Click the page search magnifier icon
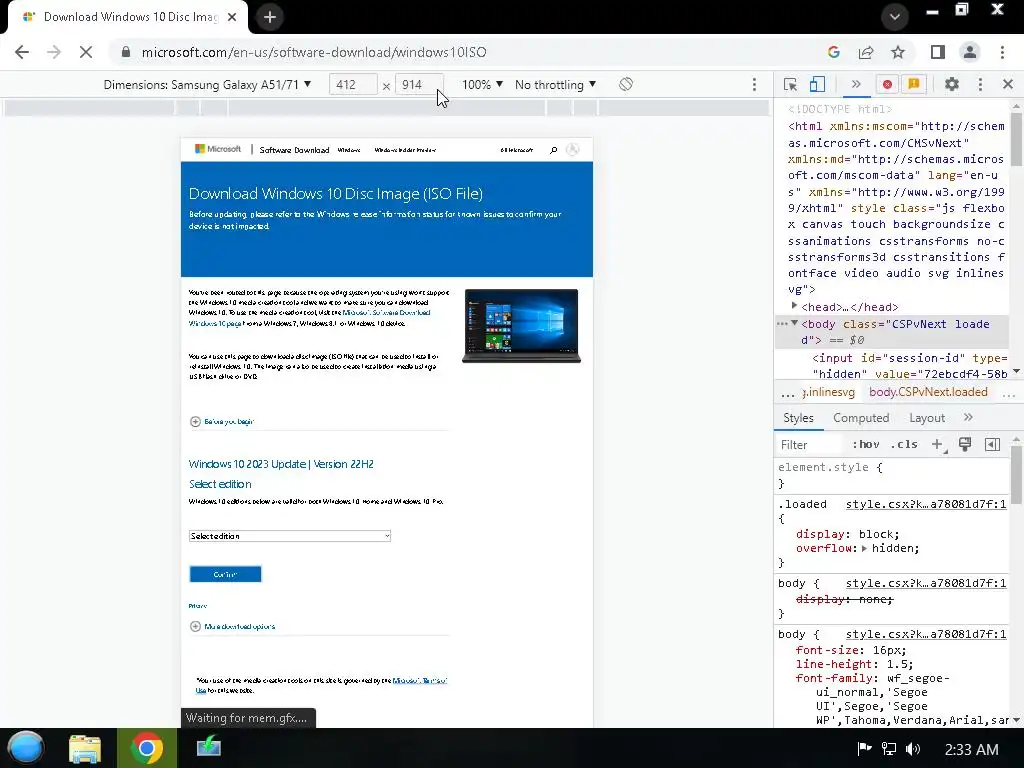This screenshot has height=768, width=1024. (x=553, y=150)
